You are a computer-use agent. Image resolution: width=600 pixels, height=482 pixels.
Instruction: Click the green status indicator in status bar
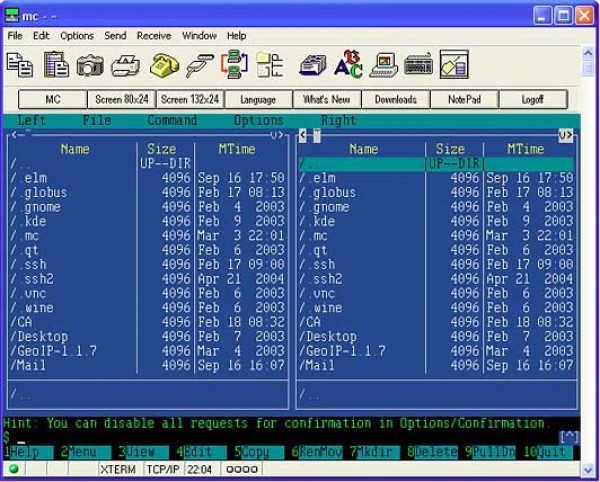pos(13,469)
